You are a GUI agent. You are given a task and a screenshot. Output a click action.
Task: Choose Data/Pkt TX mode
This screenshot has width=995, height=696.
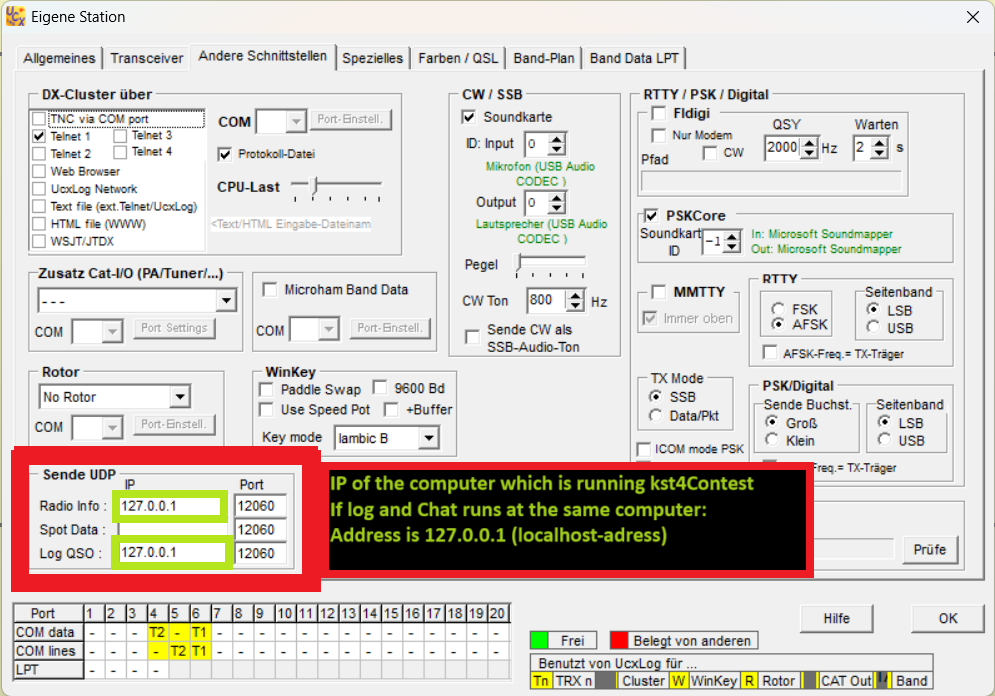656,415
